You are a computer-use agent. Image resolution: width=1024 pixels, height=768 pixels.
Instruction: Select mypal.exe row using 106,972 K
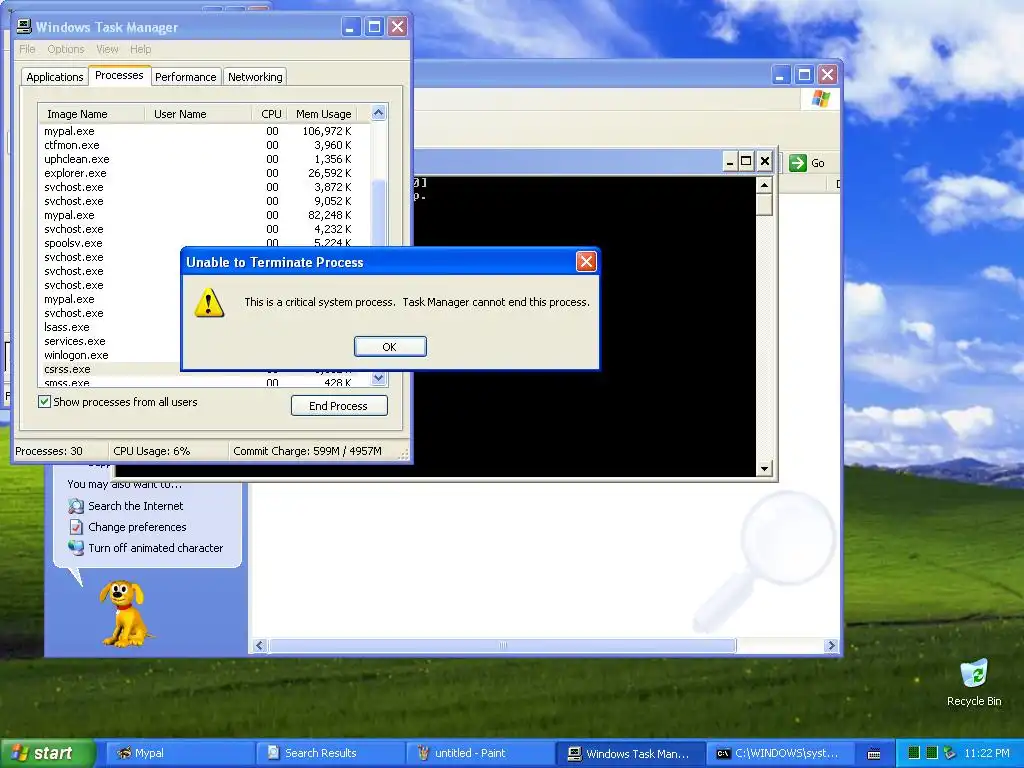tap(204, 131)
